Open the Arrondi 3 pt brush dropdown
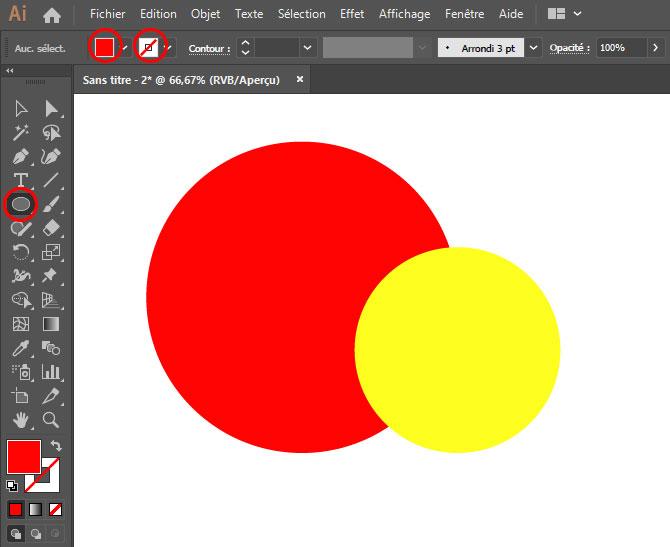Screen dimensions: 670x547 [533, 47]
